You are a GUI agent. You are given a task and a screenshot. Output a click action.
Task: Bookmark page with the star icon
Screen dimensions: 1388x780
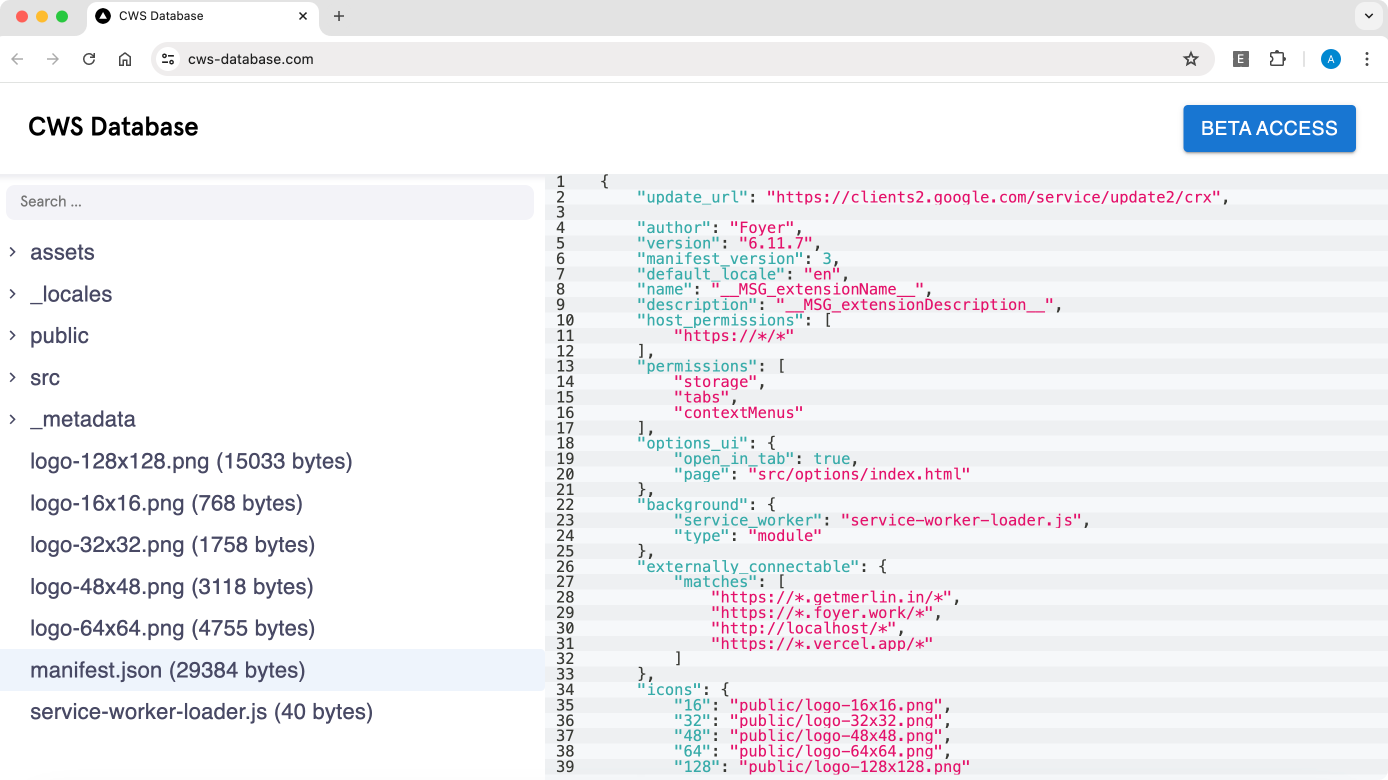click(1190, 59)
